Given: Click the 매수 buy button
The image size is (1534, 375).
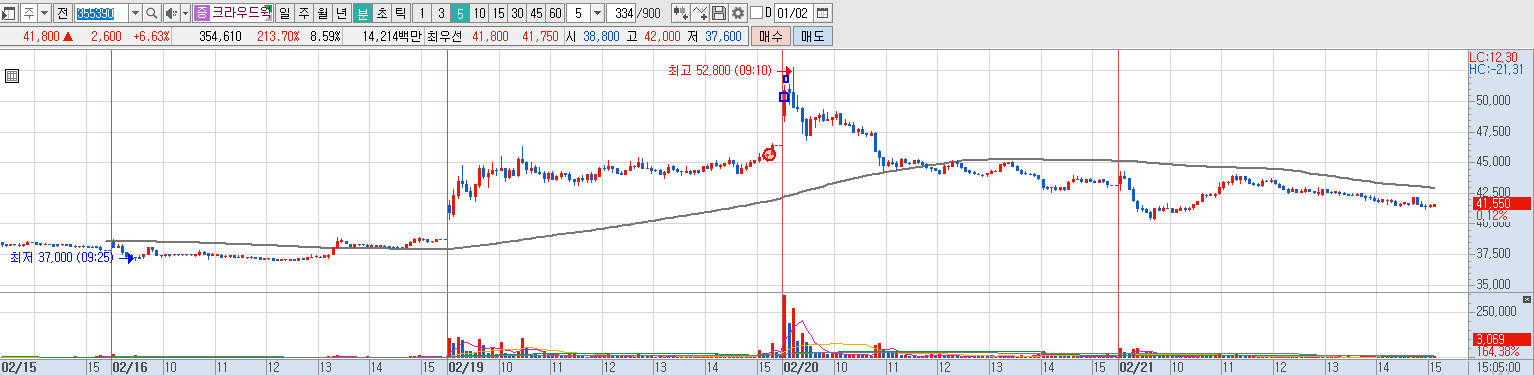Looking at the screenshot, I should coord(770,36).
